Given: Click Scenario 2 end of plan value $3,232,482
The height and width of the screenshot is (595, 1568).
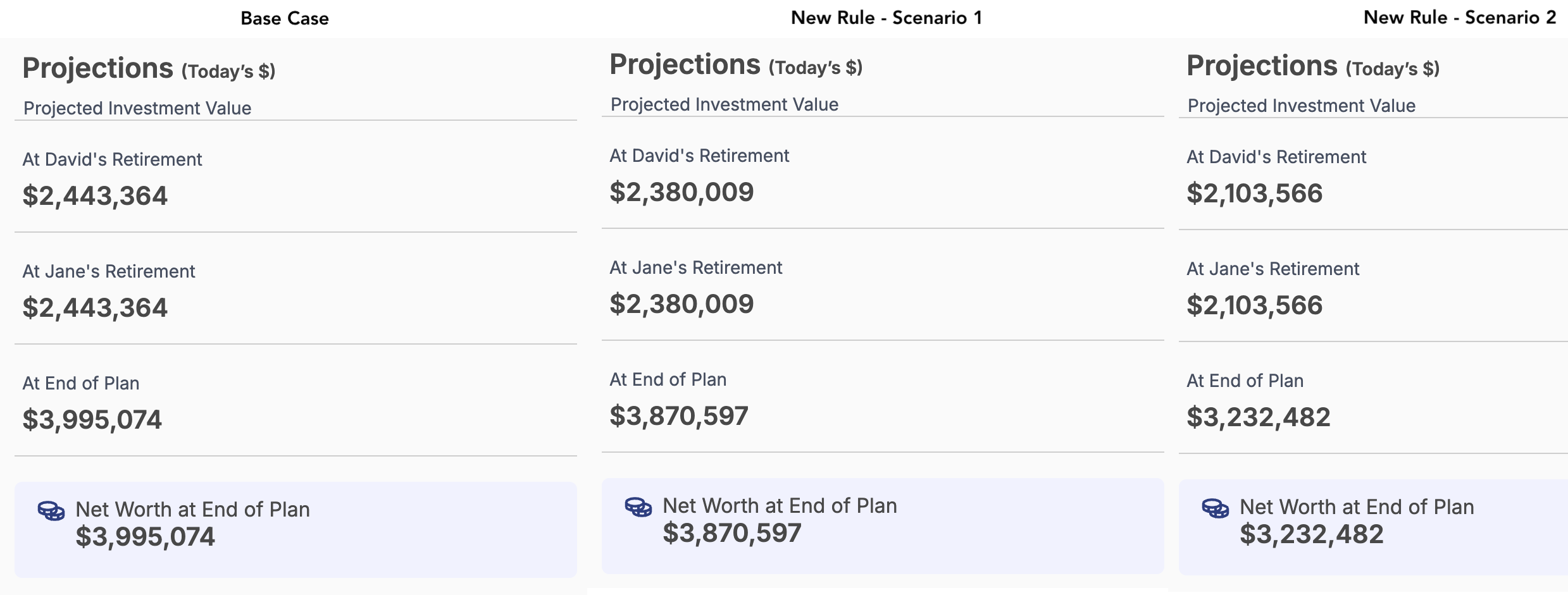Looking at the screenshot, I should click(1258, 417).
